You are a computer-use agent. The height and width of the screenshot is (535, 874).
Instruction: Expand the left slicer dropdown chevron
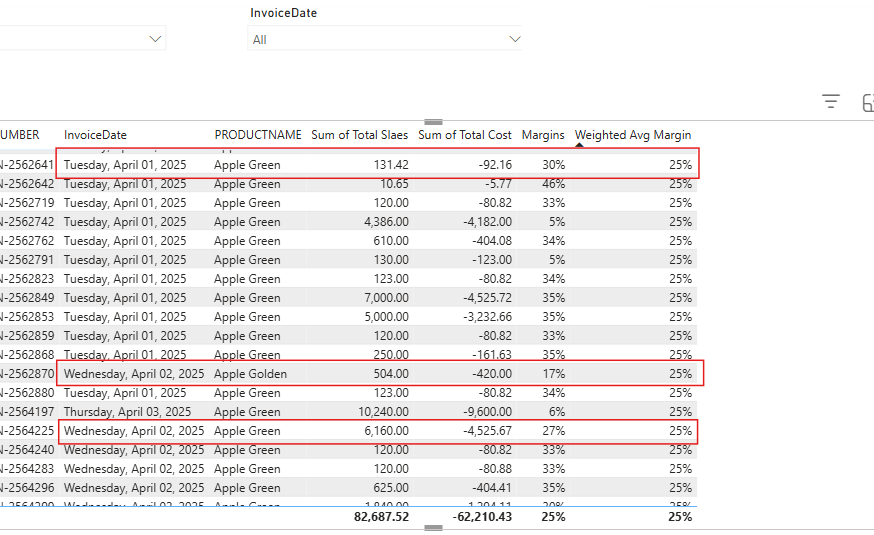[156, 39]
